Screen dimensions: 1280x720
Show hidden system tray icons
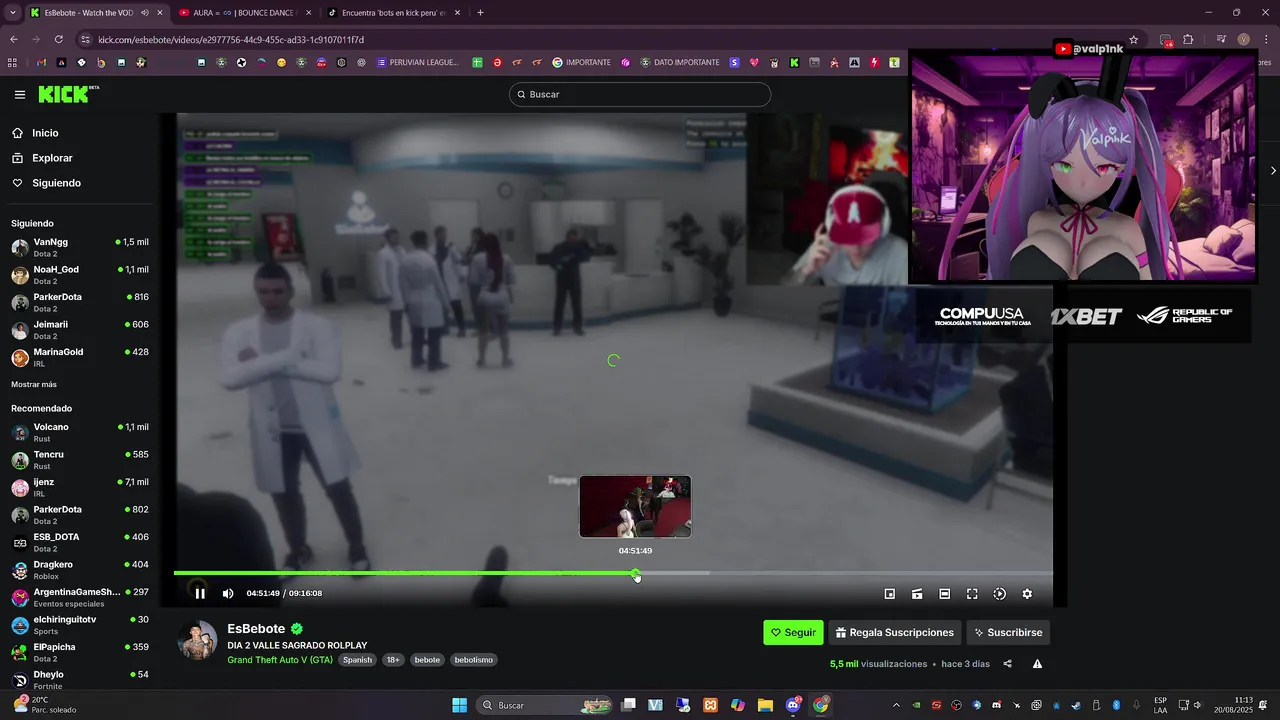tap(895, 705)
